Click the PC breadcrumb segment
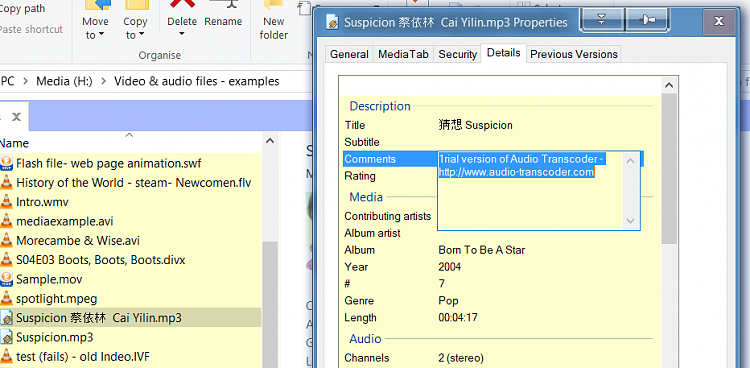Image resolution: width=750 pixels, height=368 pixels. coord(8,81)
